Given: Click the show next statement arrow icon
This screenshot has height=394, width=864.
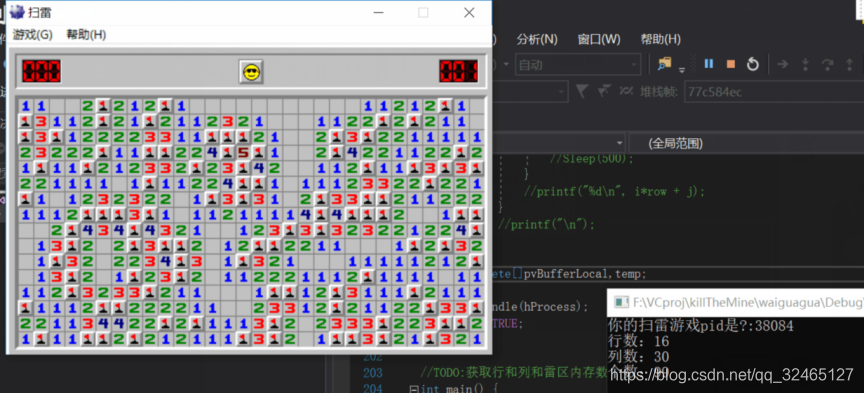Looking at the screenshot, I should point(782,64).
